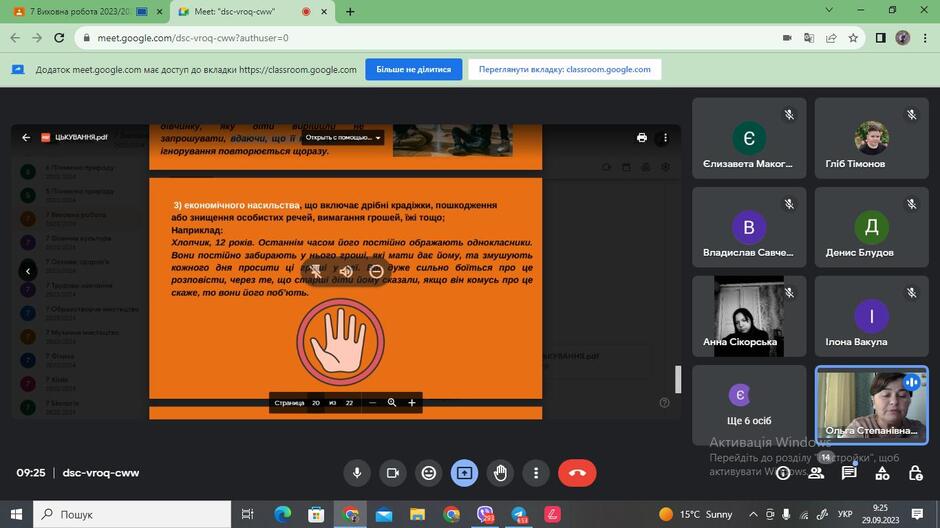This screenshot has width=940, height=528.
Task: Open more options in Meet control bar
Action: 536,473
